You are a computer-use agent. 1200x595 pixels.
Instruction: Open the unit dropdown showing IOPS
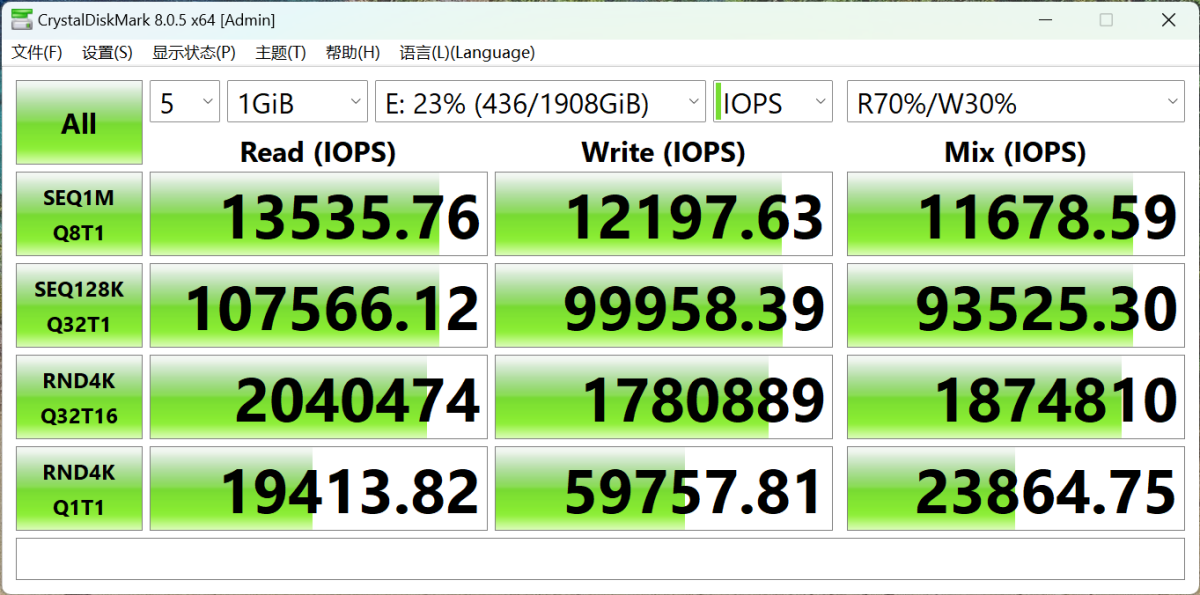pos(772,102)
